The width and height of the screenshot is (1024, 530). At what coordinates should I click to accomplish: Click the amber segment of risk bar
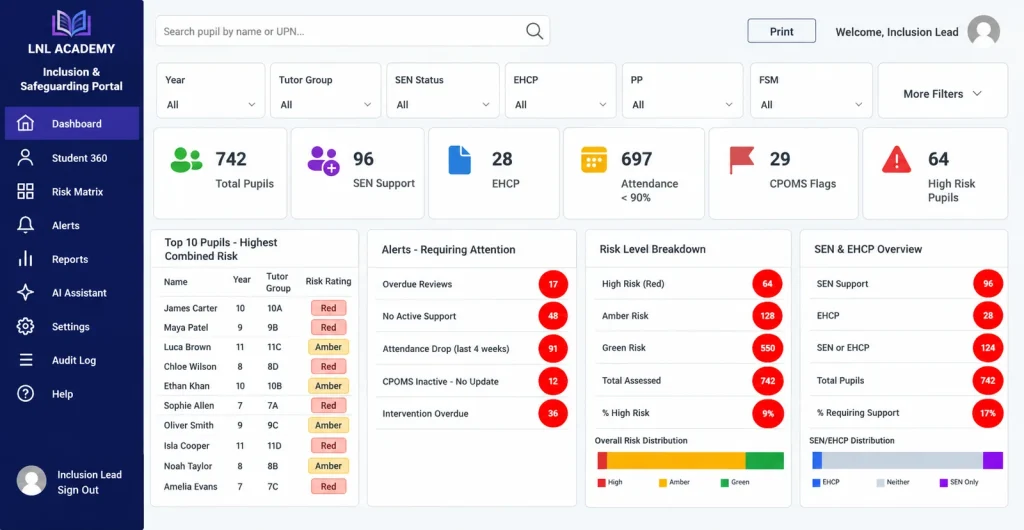676,460
